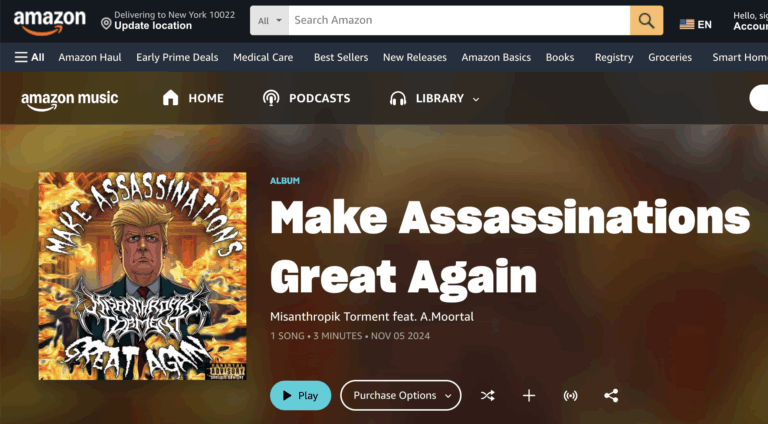Click the US flag language icon
Screen dimensions: 768x424
coord(687,24)
